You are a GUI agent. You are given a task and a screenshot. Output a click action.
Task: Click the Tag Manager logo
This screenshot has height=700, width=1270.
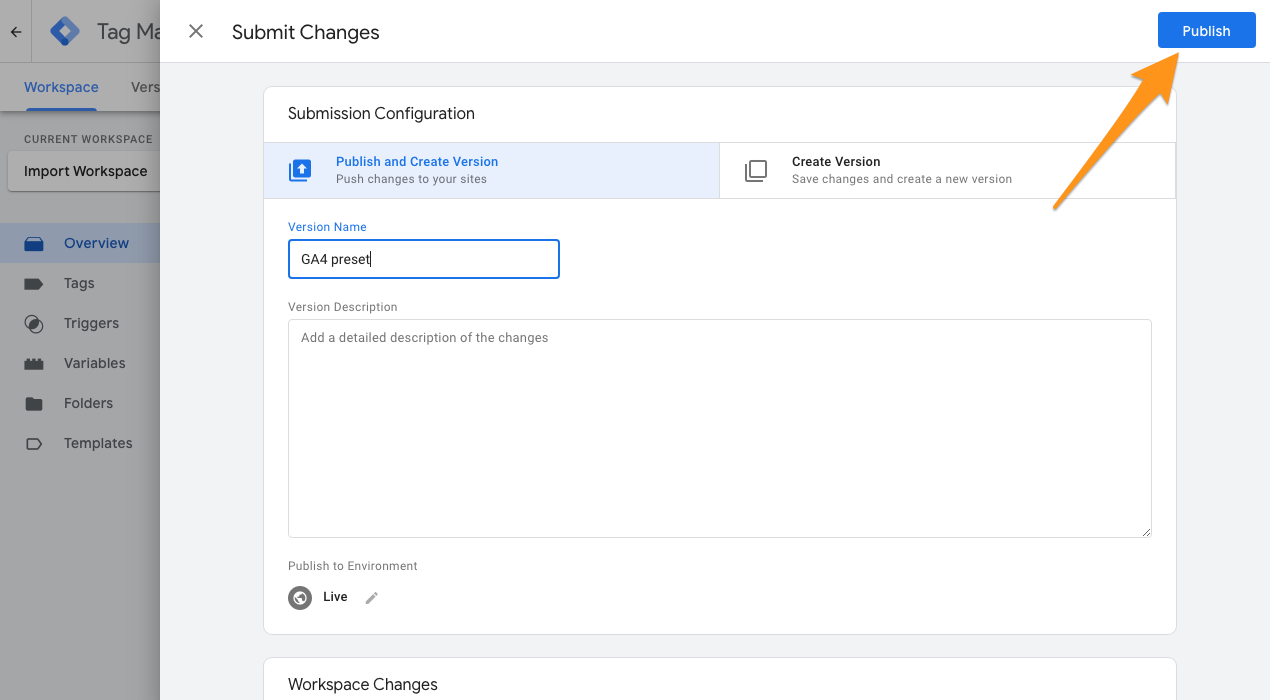tap(65, 32)
